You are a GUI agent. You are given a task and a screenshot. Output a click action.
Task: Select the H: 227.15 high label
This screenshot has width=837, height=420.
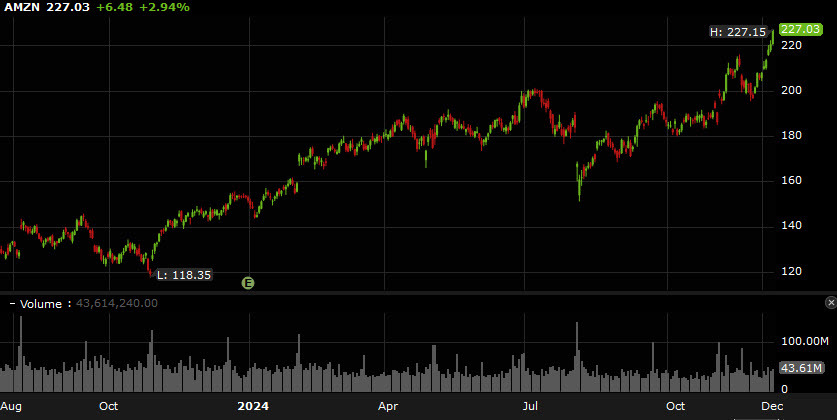(738, 32)
